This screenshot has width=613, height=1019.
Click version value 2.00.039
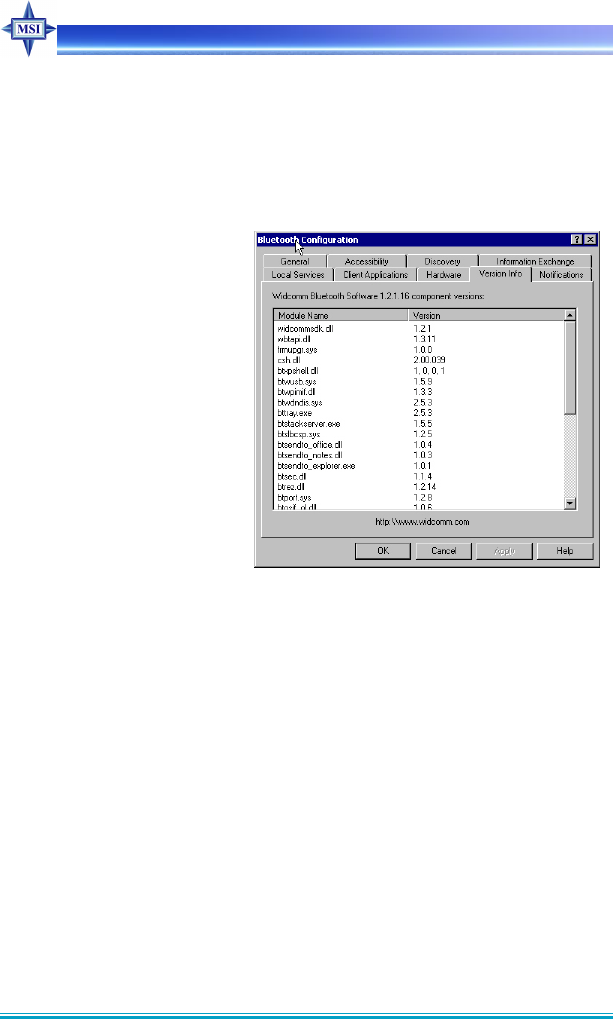pyautogui.click(x=429, y=360)
